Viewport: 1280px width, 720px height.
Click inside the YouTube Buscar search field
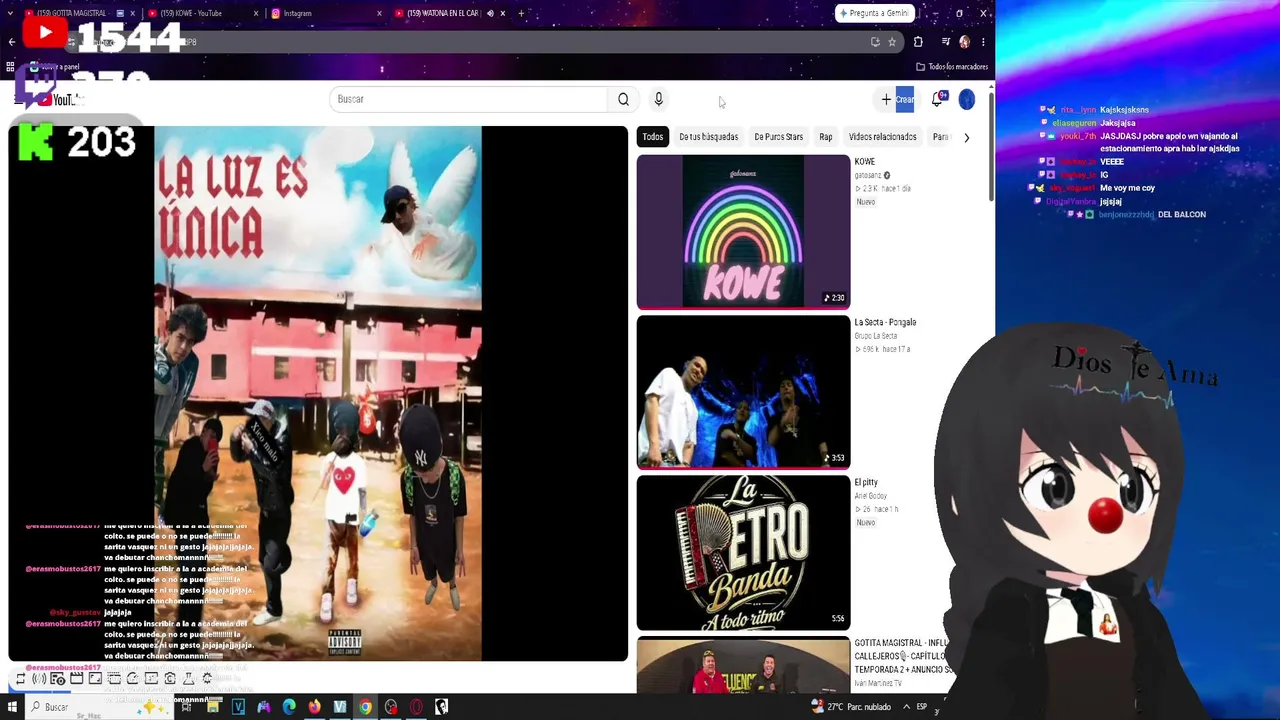(468, 99)
